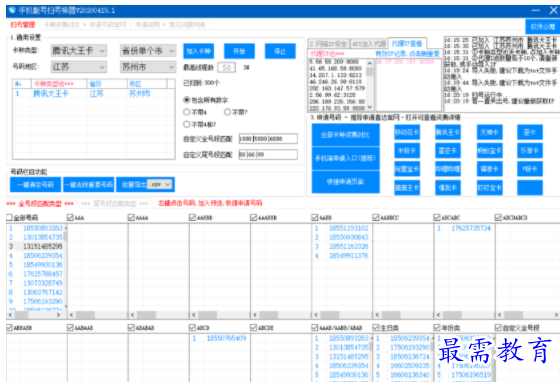Switch to 代理IP查看 tab
560x382 pixels.
click(x=407, y=44)
